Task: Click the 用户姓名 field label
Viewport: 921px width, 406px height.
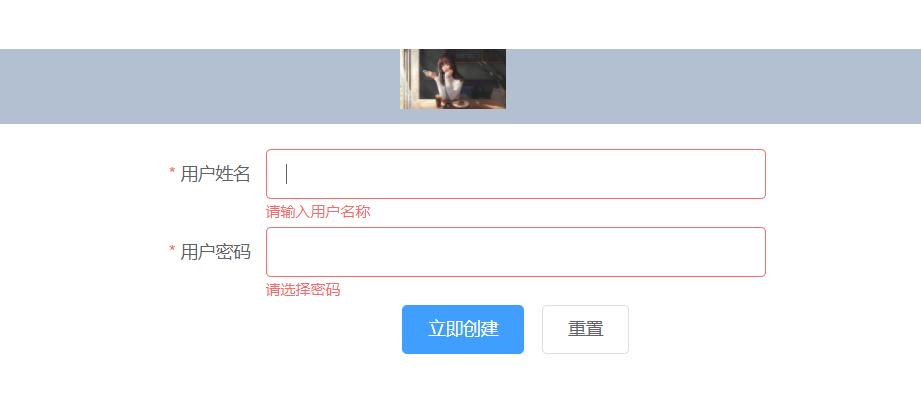Action: pos(215,174)
